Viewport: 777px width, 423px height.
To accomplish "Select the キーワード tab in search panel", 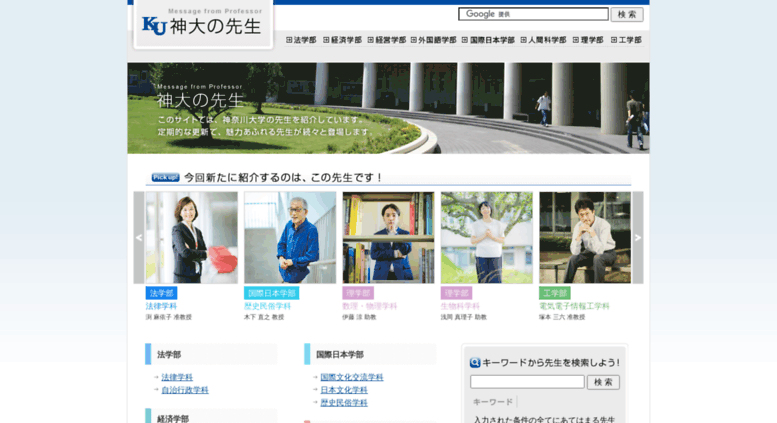I will 493,402.
